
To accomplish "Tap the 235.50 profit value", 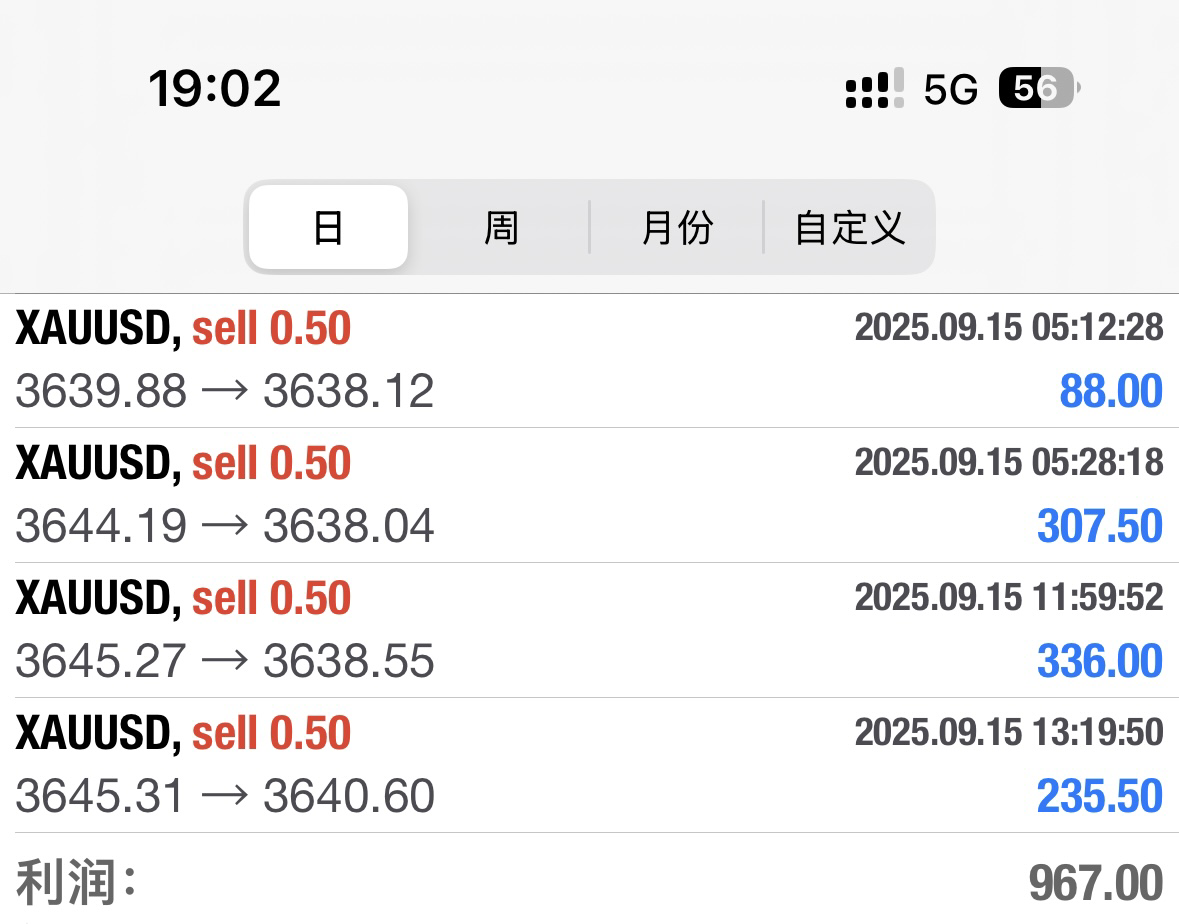I will (1099, 795).
